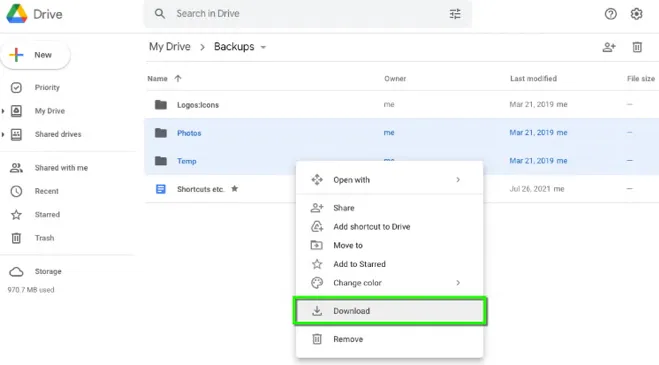Viewport: 659px width, 365px height.
Task: Select the Temp folder name
Action: [187, 161]
